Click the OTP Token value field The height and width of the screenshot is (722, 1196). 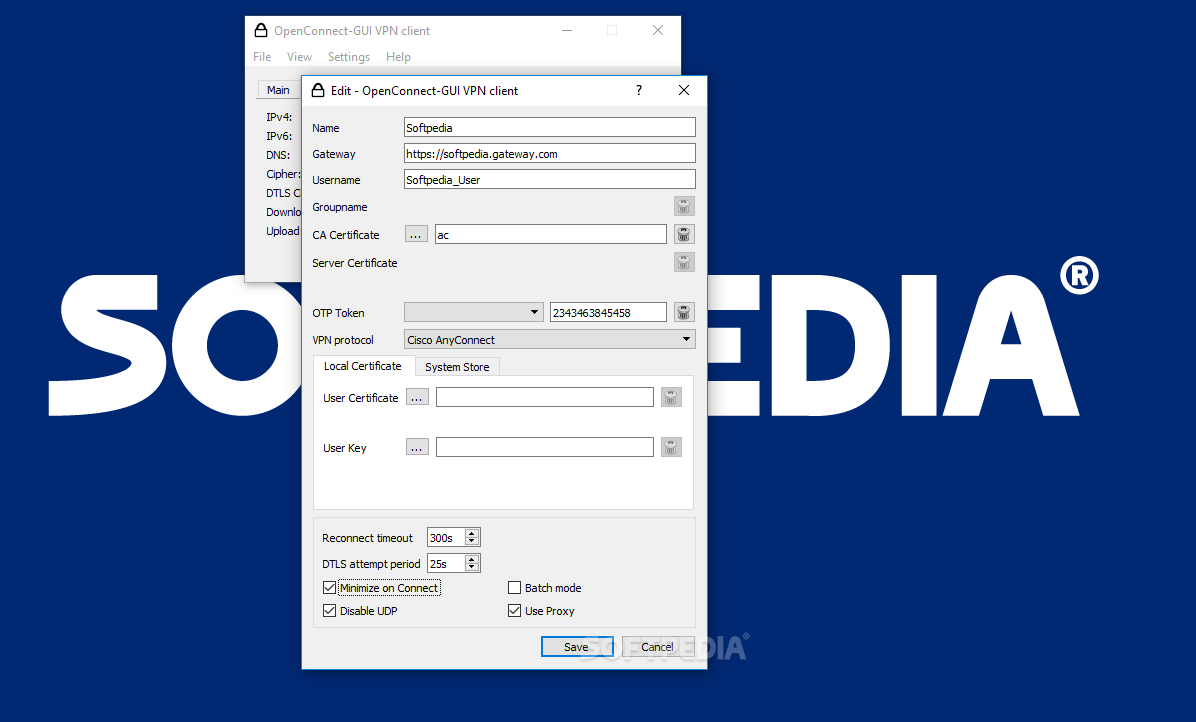[x=608, y=312]
